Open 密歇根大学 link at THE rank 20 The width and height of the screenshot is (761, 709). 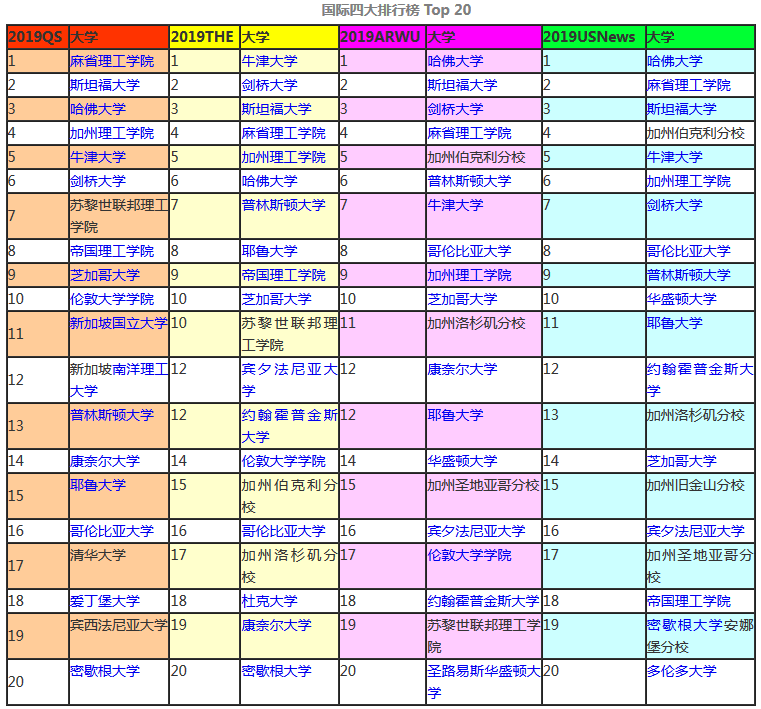(277, 671)
